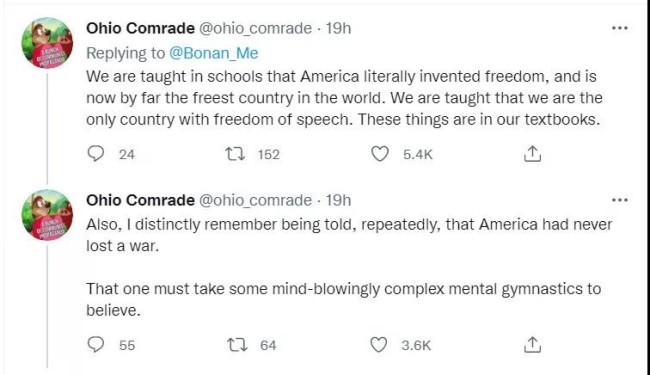Viewport: 650px width, 375px height.
Task: Click the @ohio_comrade handle in first tweet
Action: coord(255,29)
